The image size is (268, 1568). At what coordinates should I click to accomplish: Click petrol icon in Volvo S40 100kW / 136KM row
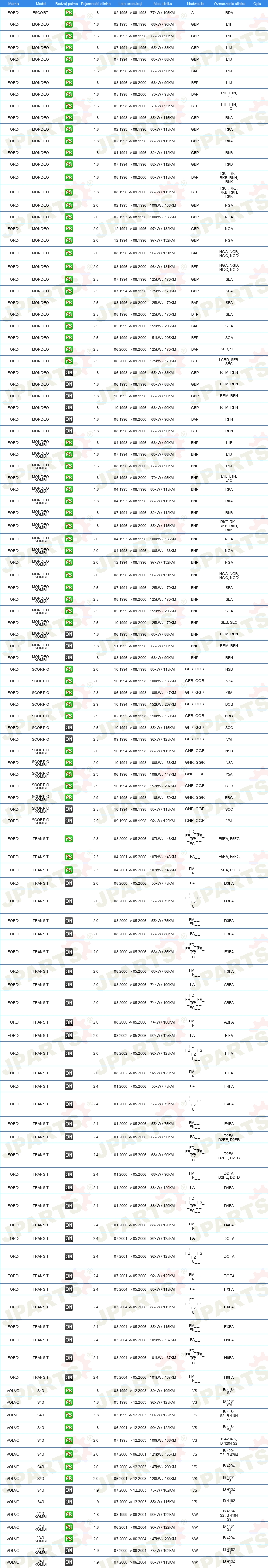click(x=69, y=1440)
